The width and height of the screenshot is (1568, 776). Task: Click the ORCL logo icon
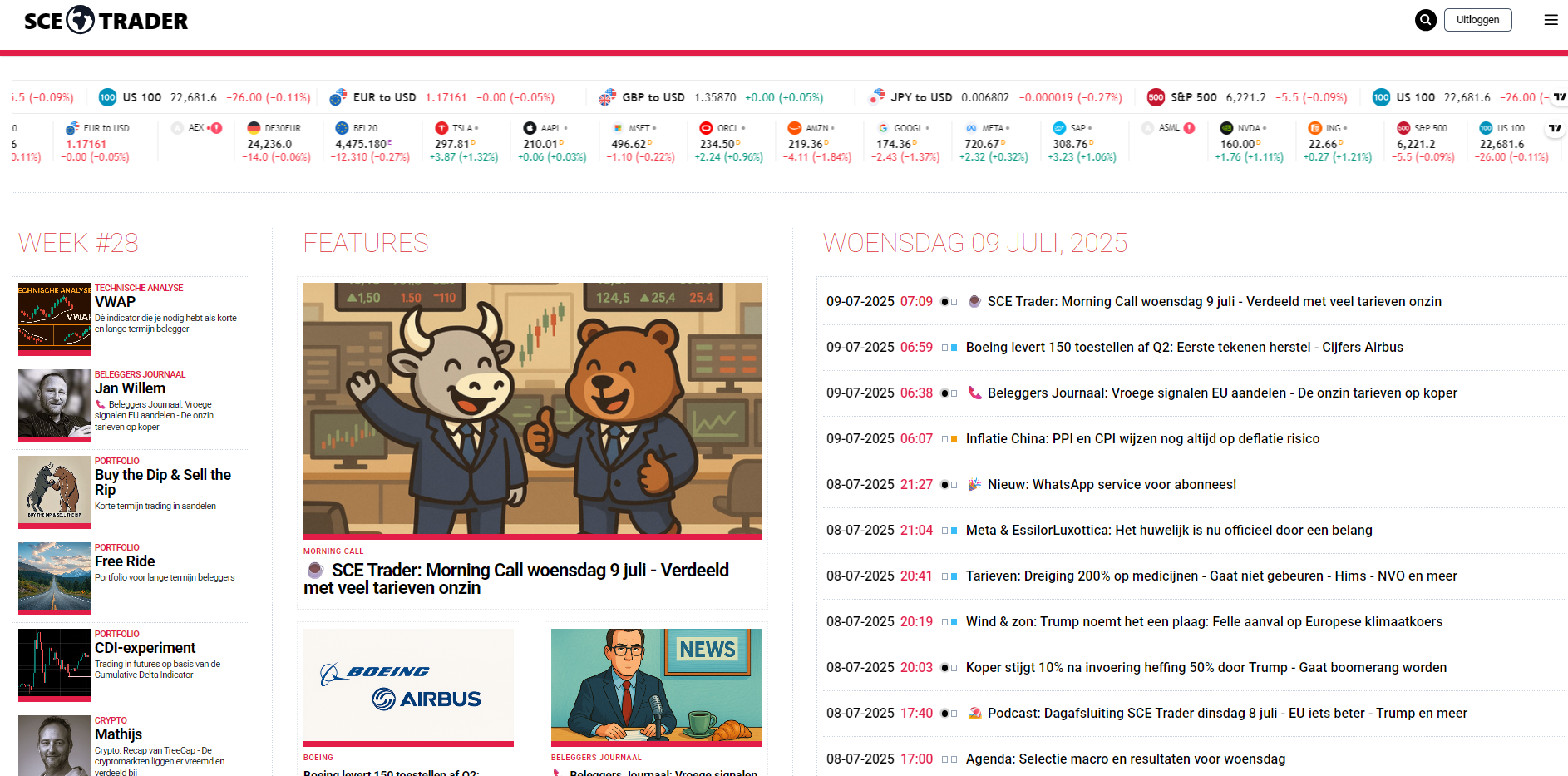(x=706, y=128)
